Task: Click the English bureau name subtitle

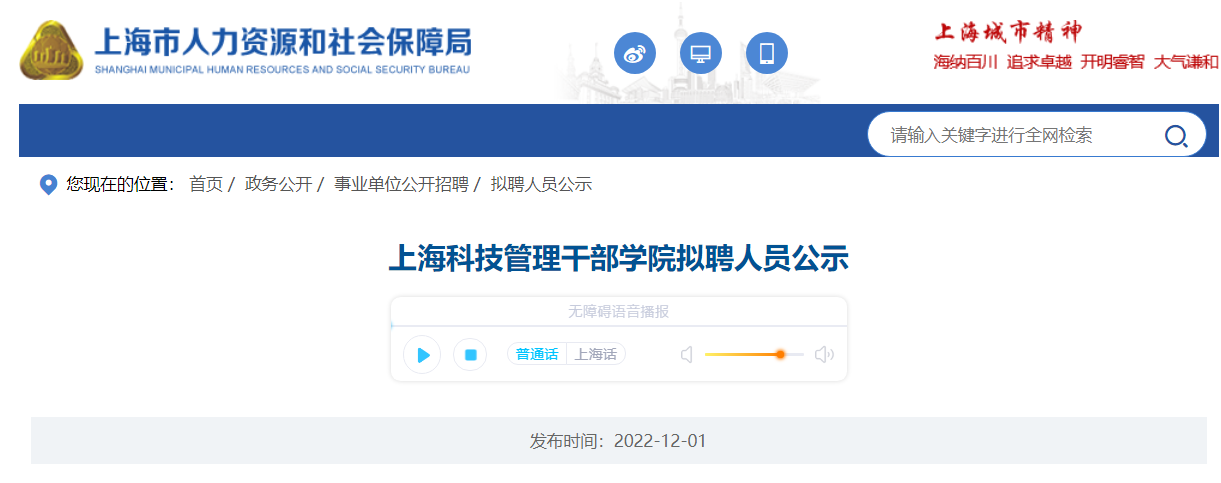Action: click(282, 71)
